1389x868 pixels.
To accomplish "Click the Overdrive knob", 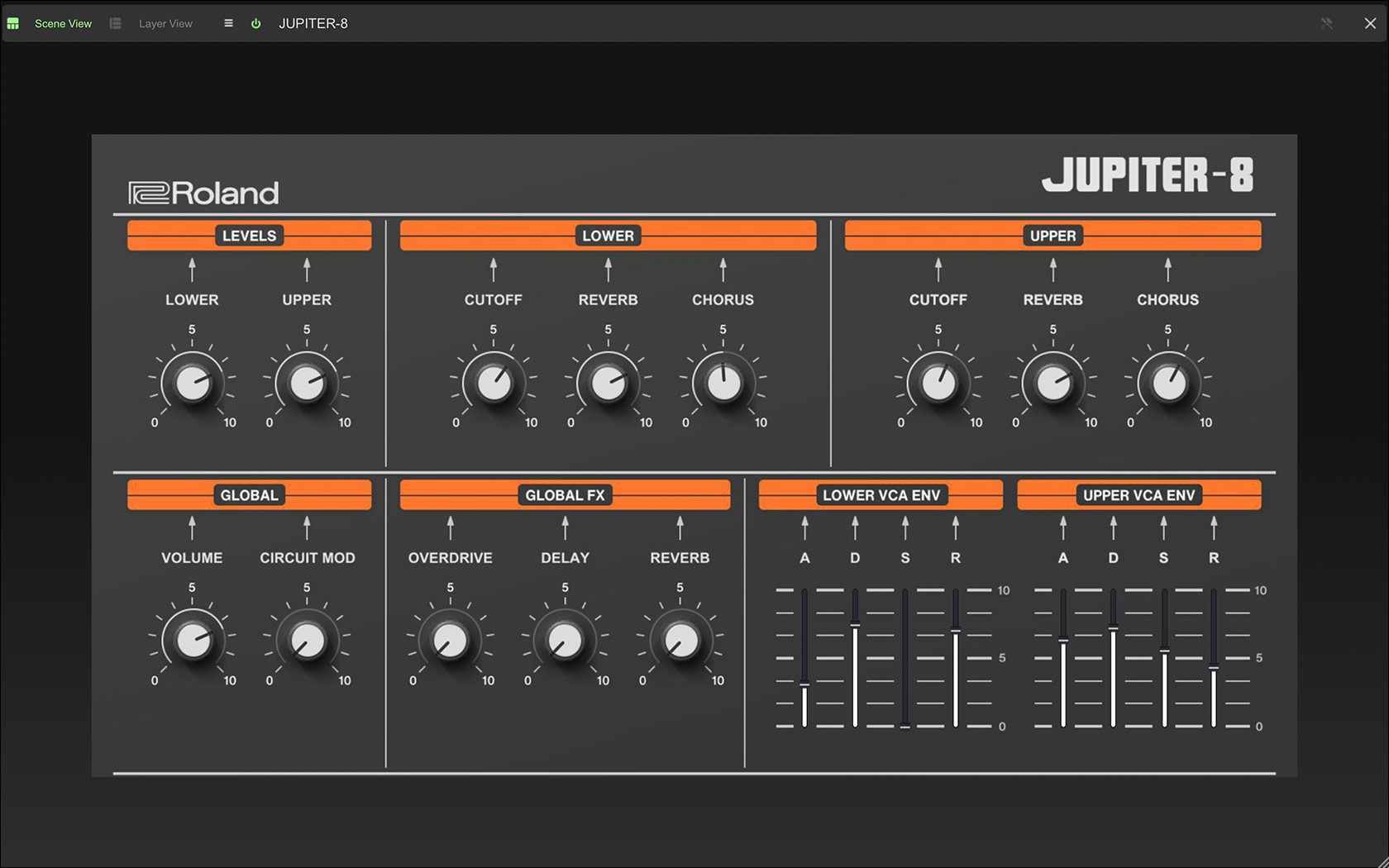I will click(451, 641).
